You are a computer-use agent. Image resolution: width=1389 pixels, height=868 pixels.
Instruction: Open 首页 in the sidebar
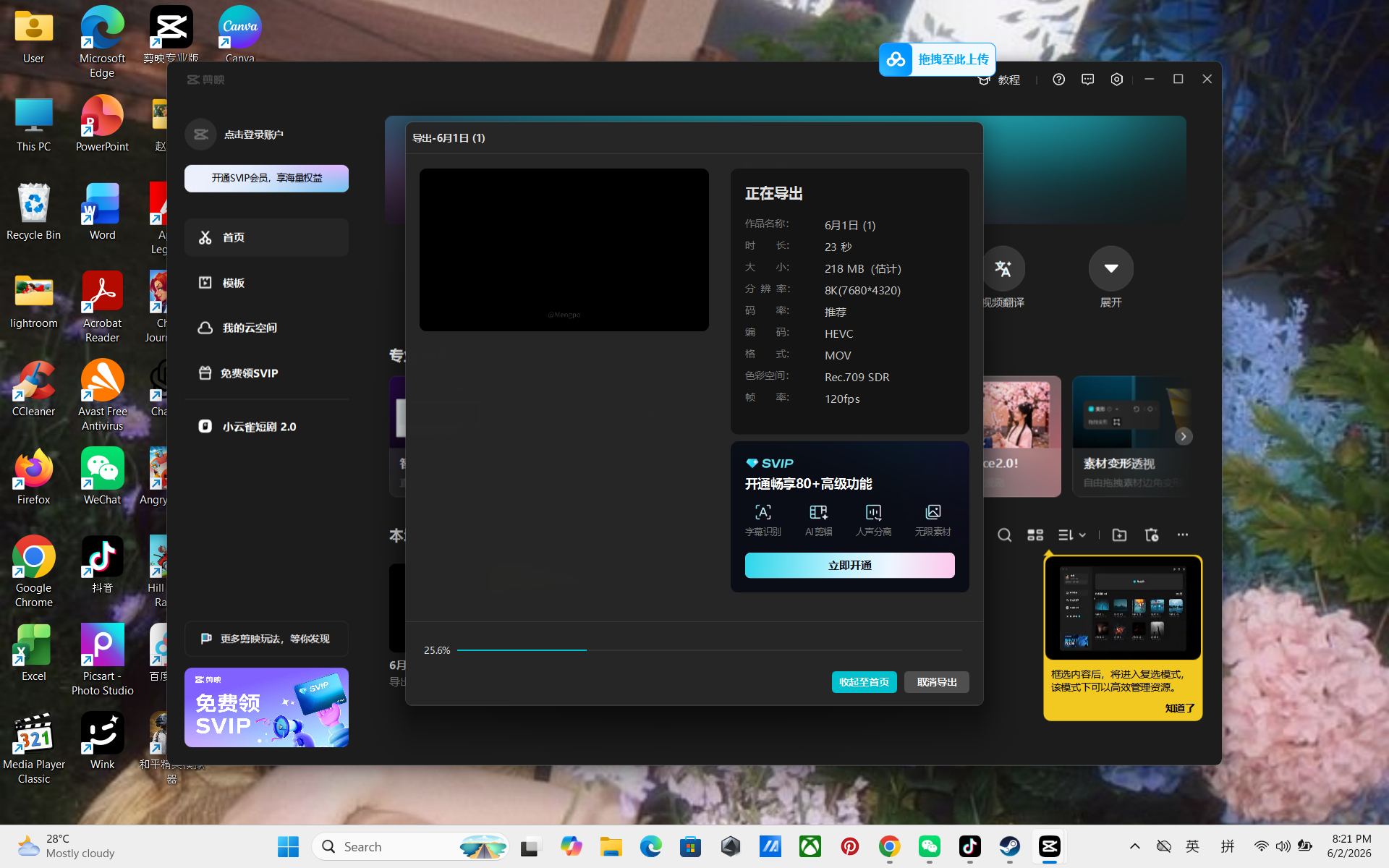coord(266,237)
